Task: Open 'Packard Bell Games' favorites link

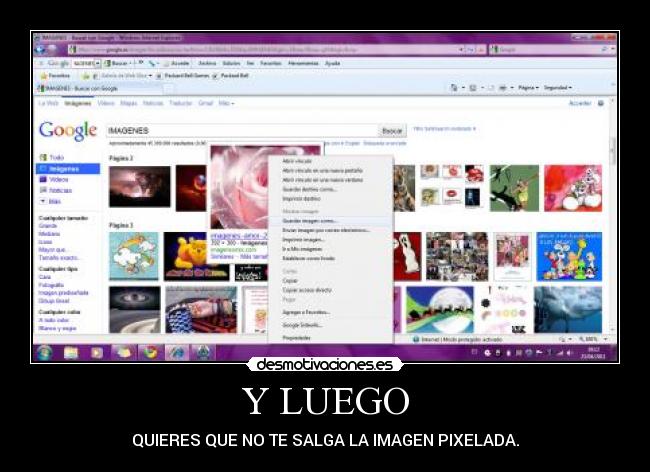Action: (183, 76)
